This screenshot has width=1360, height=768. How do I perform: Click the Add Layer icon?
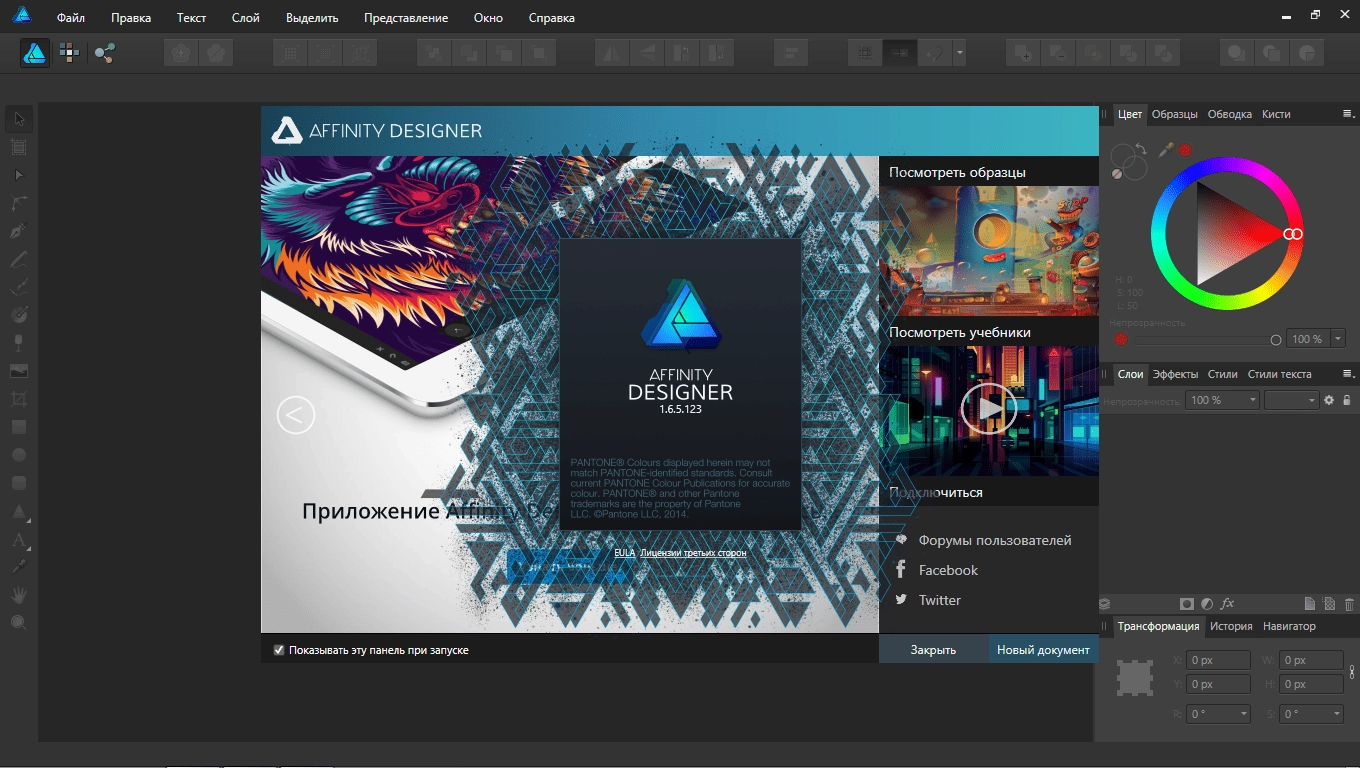1309,604
